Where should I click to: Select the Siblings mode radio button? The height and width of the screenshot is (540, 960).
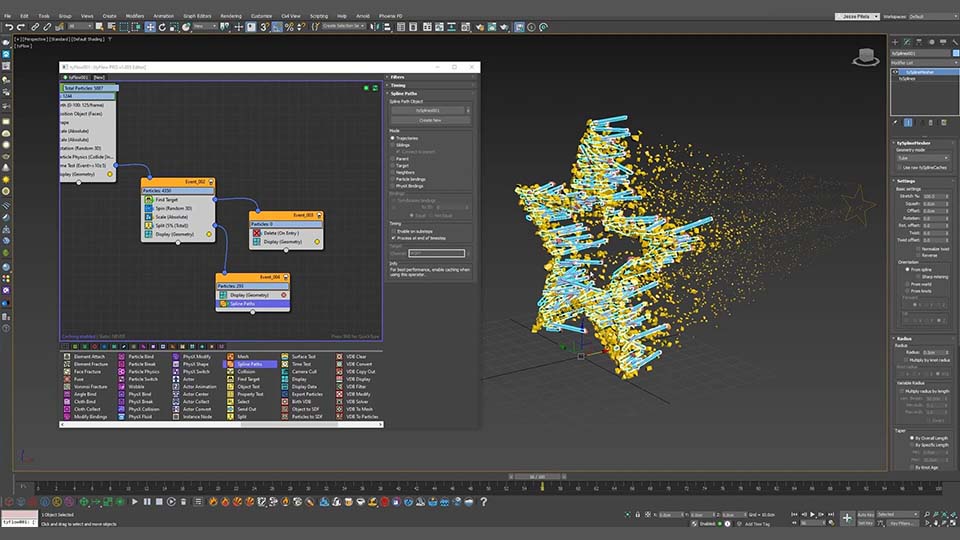pyautogui.click(x=393, y=145)
